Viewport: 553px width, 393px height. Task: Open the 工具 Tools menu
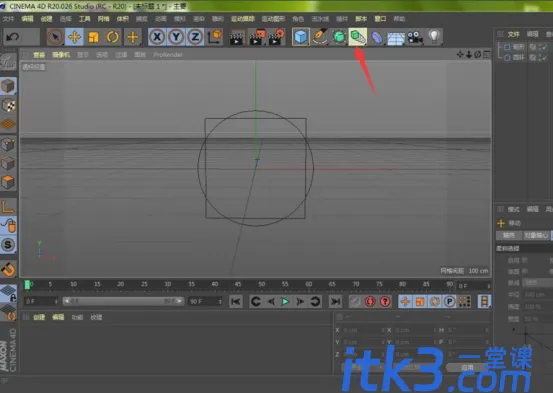coord(84,19)
